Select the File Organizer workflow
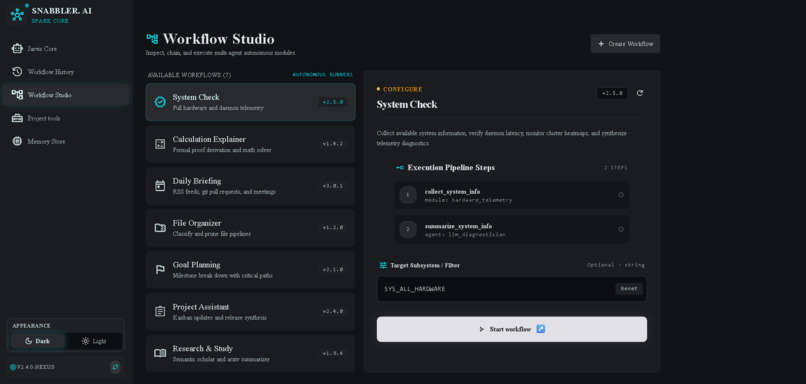Viewport: 806px width, 384px height. click(x=250, y=228)
